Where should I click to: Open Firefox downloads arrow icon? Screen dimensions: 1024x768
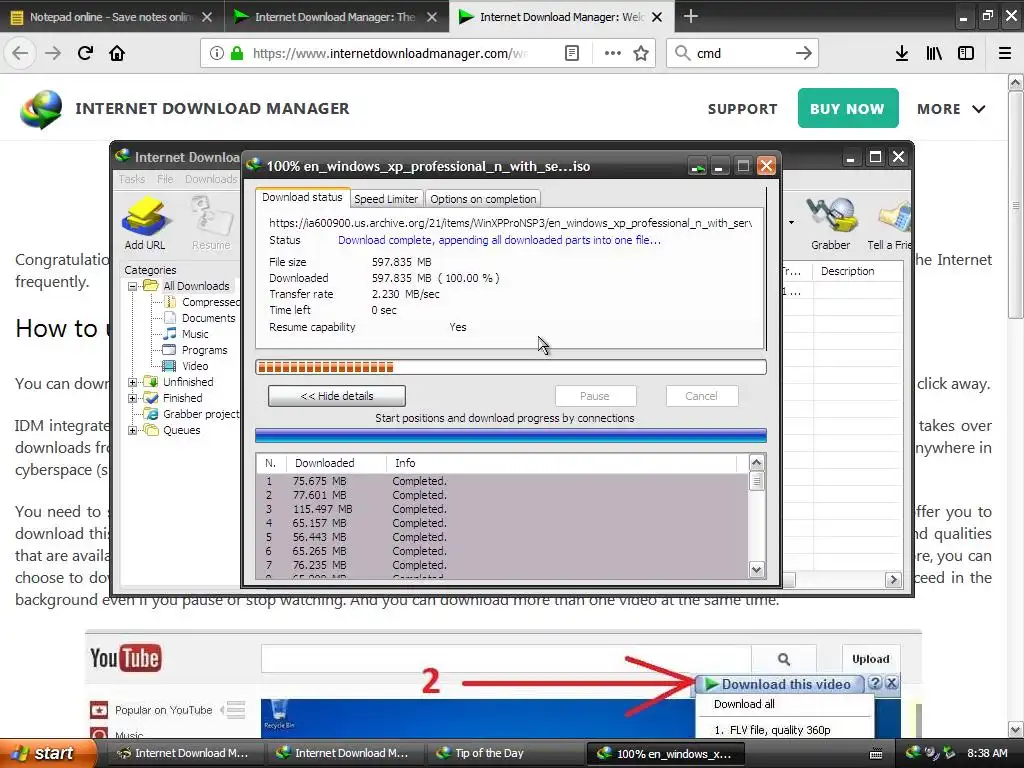click(x=901, y=53)
